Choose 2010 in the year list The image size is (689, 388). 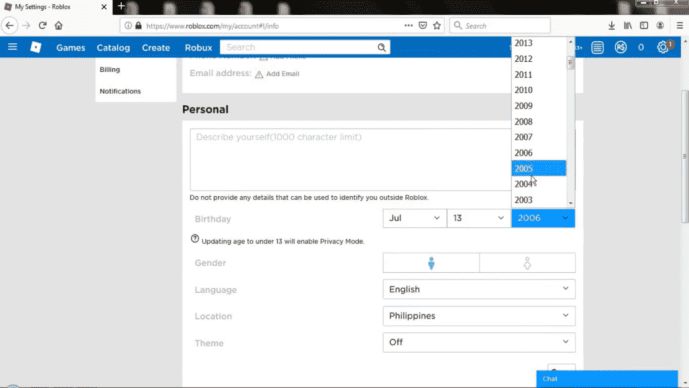point(539,90)
